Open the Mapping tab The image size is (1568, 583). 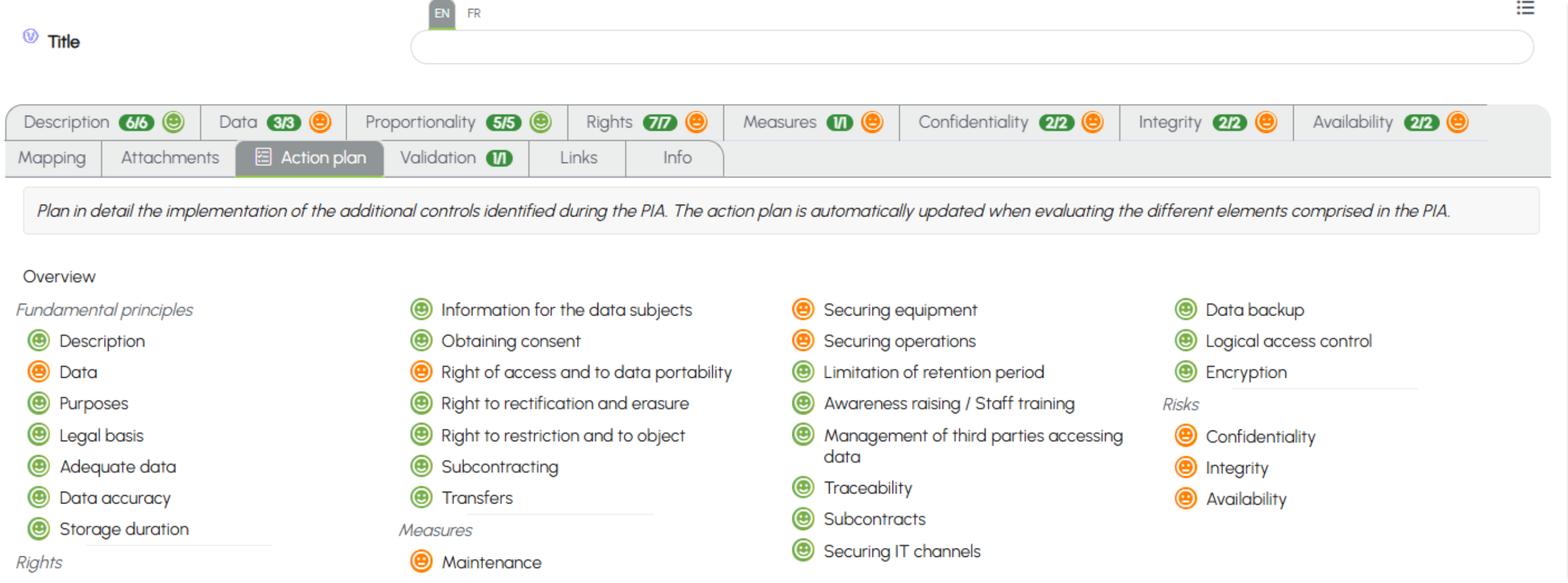[52, 158]
